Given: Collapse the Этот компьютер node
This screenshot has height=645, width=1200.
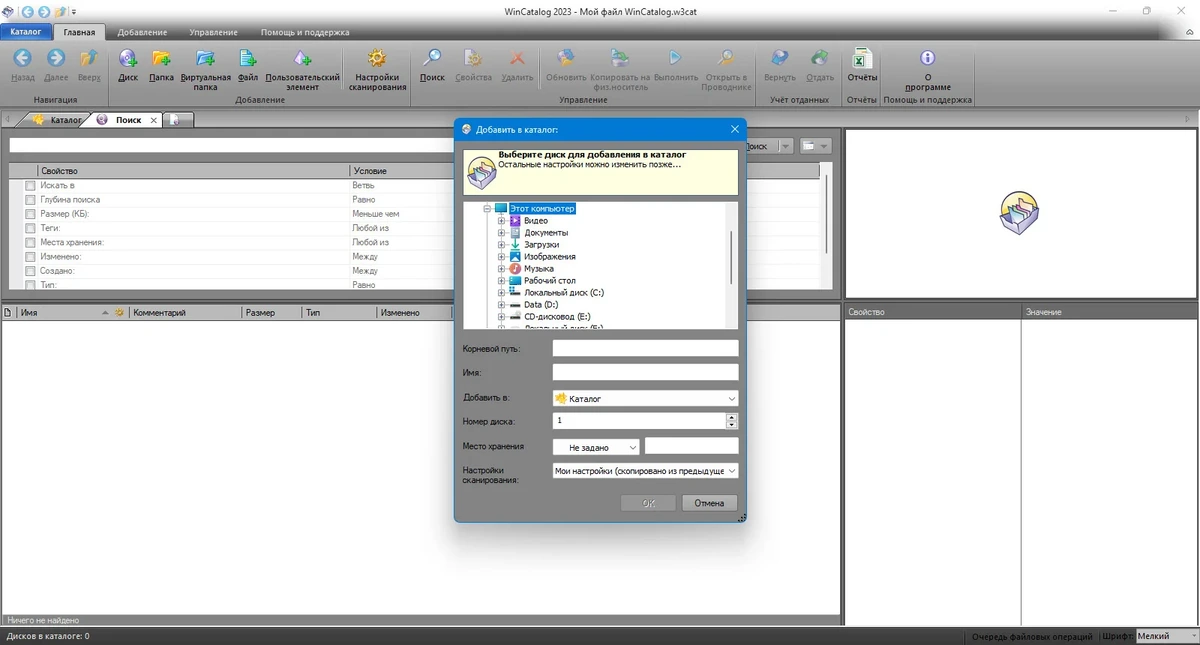Looking at the screenshot, I should [x=488, y=208].
